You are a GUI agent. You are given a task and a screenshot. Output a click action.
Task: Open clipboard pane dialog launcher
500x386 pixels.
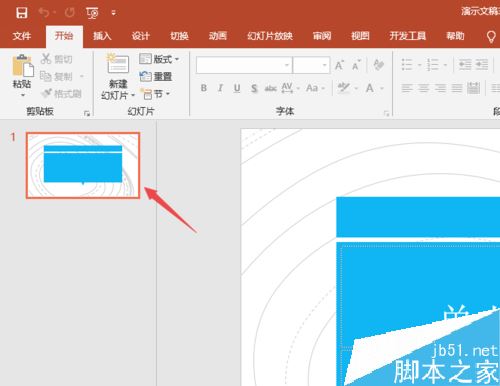coord(87,114)
